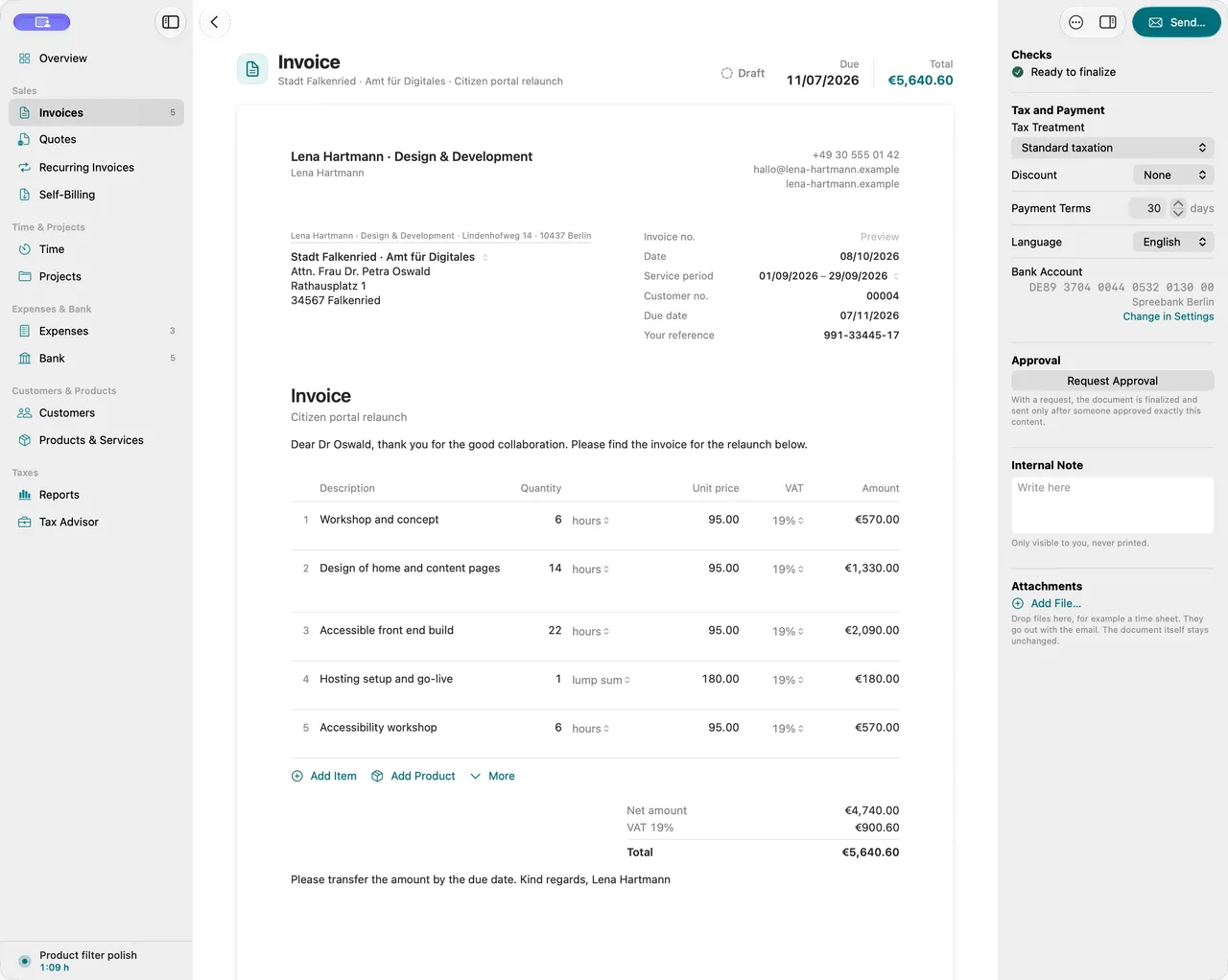Click Add Product button

[x=413, y=776]
